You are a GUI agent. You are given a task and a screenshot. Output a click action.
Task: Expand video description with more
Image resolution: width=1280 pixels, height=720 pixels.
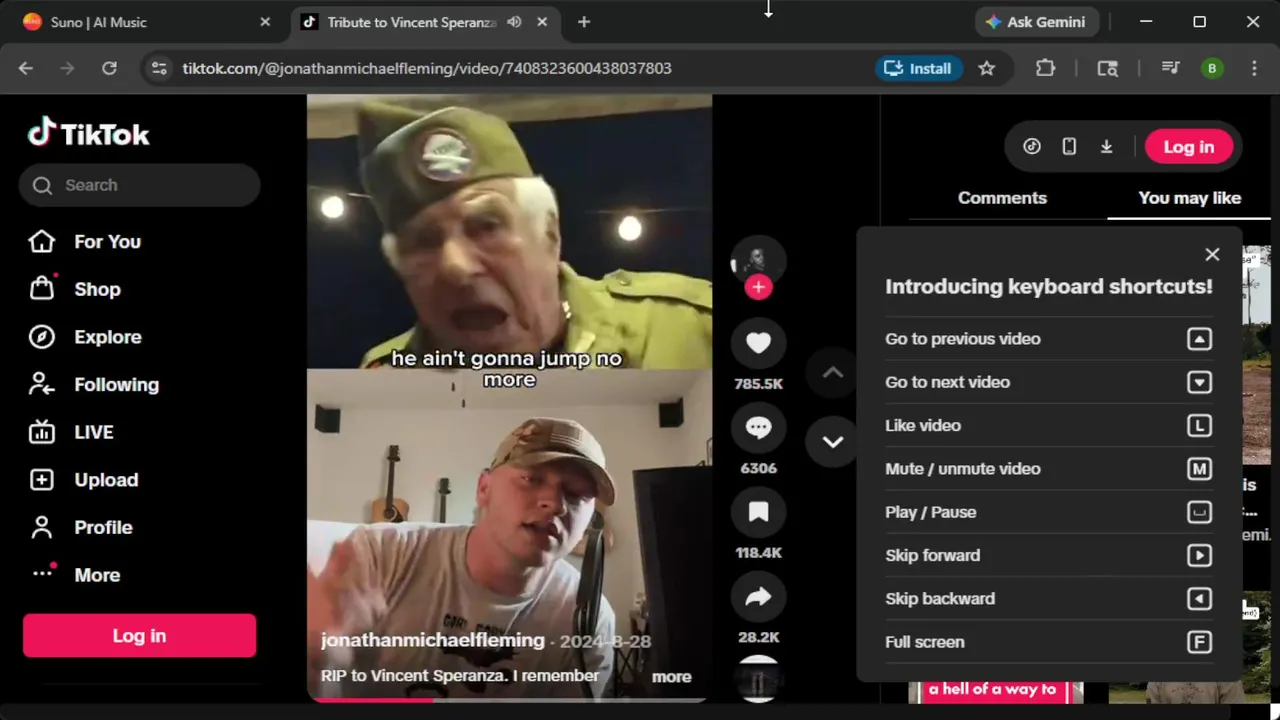[x=671, y=677]
